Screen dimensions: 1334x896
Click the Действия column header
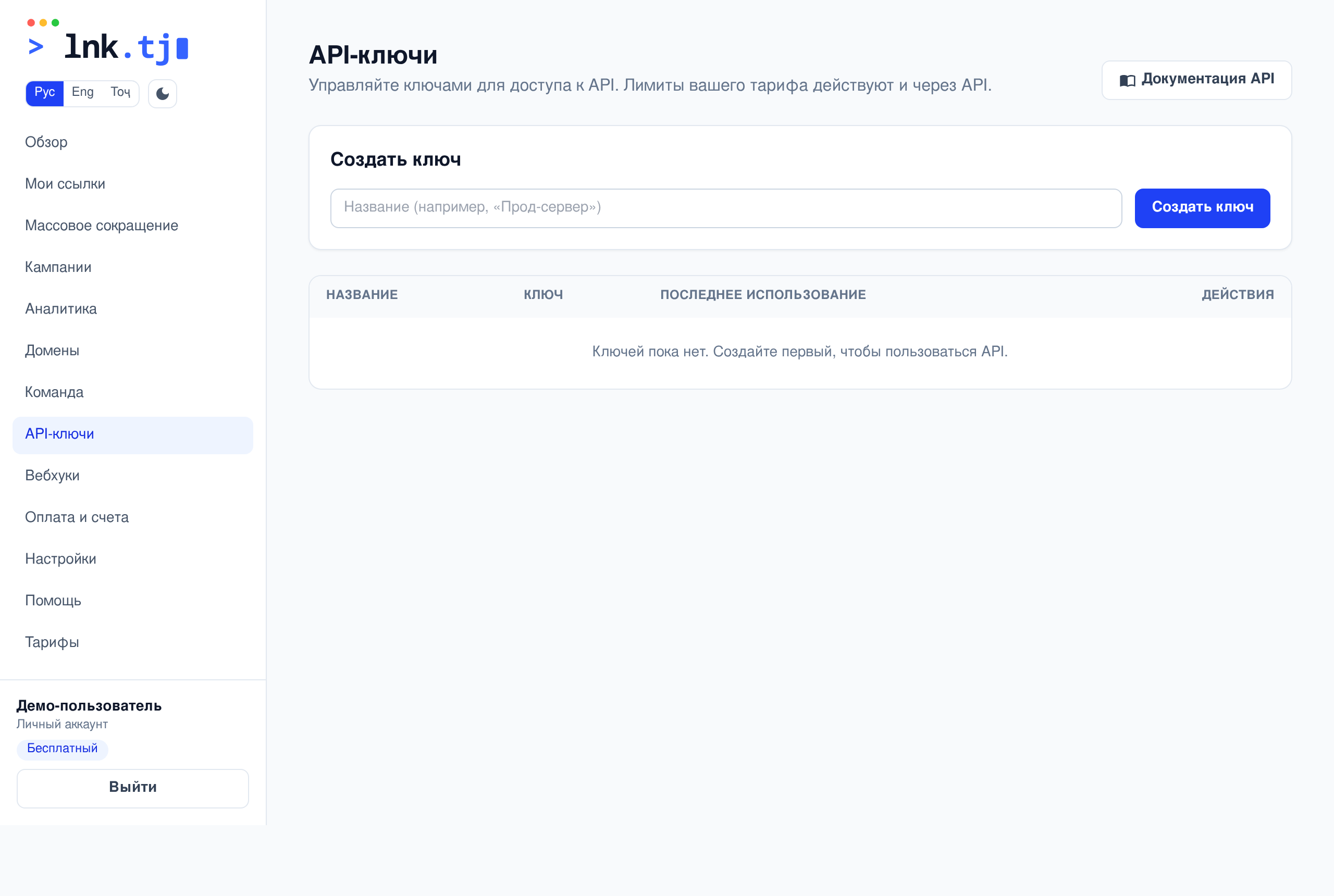click(1238, 295)
